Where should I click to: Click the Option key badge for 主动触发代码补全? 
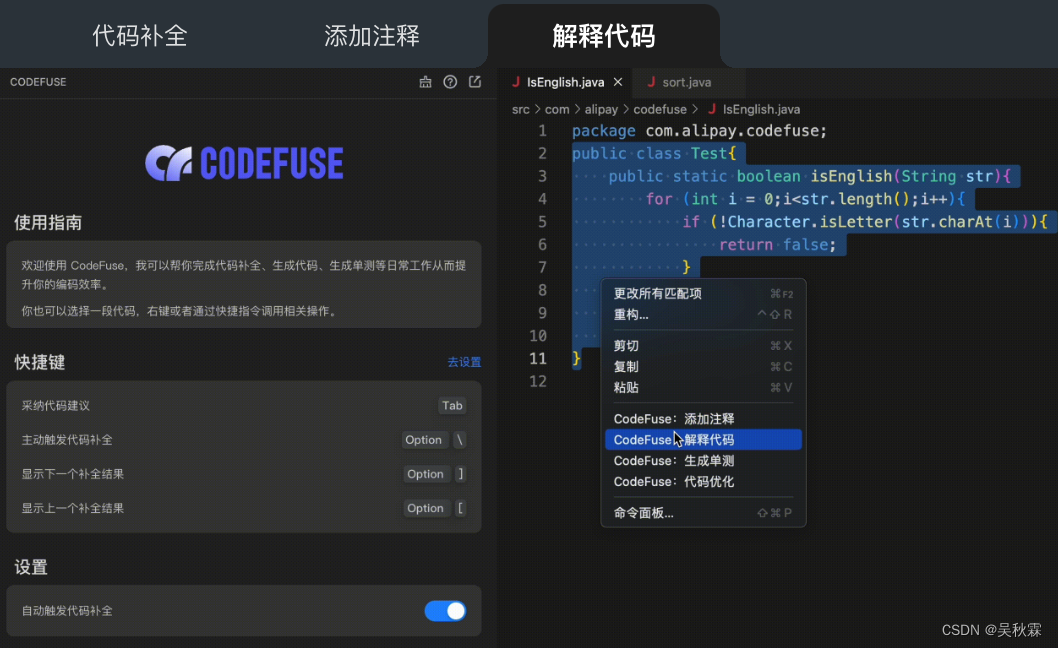click(x=423, y=439)
